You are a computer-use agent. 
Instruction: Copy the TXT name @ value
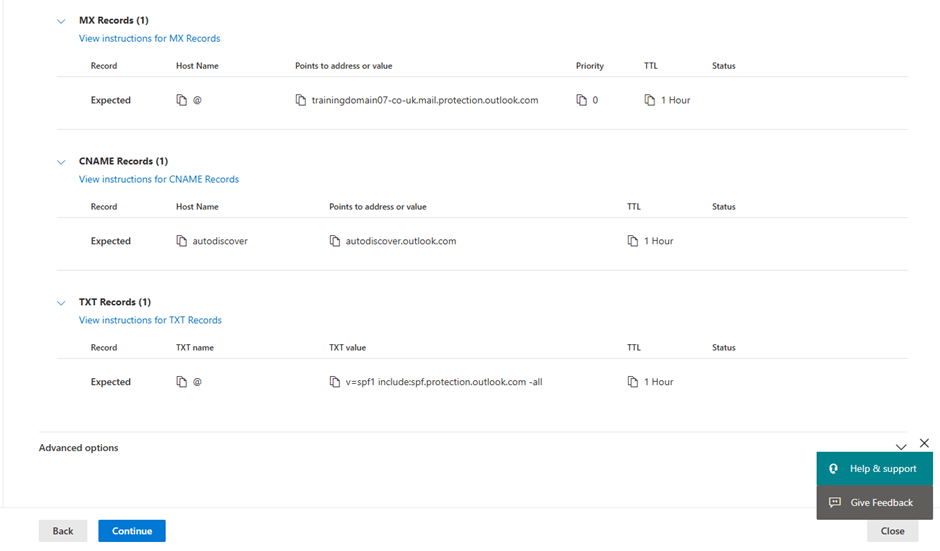click(181, 382)
